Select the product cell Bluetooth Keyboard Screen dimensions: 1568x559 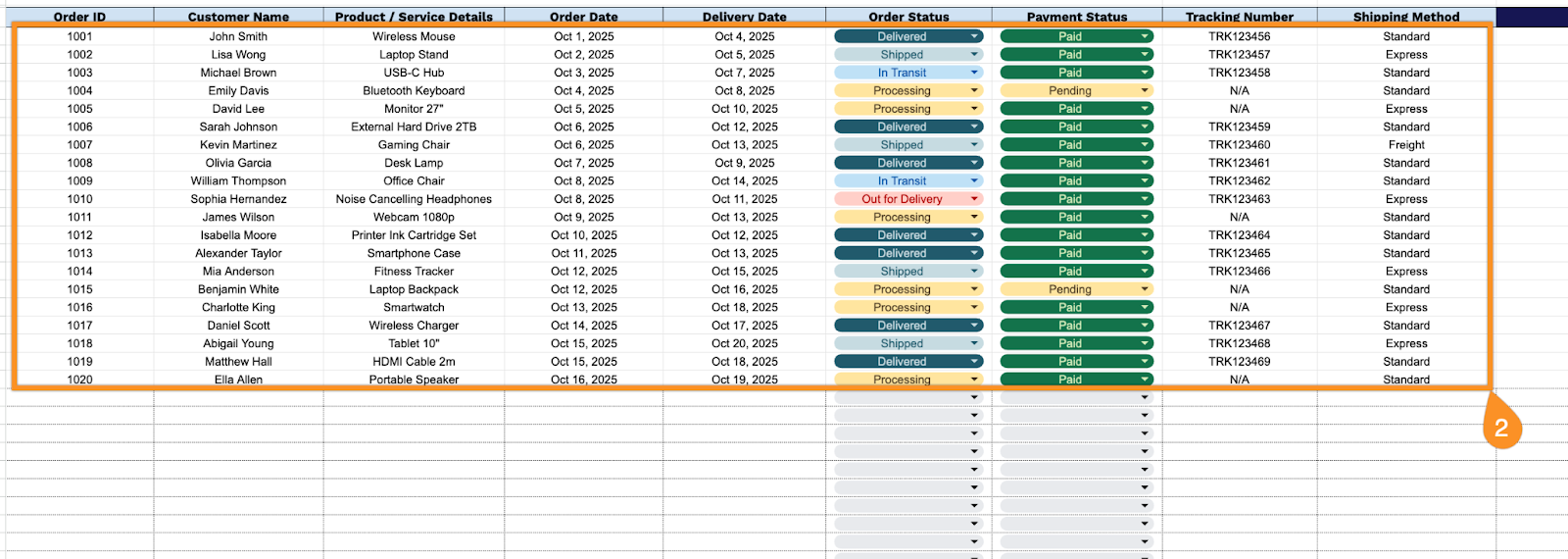414,90
